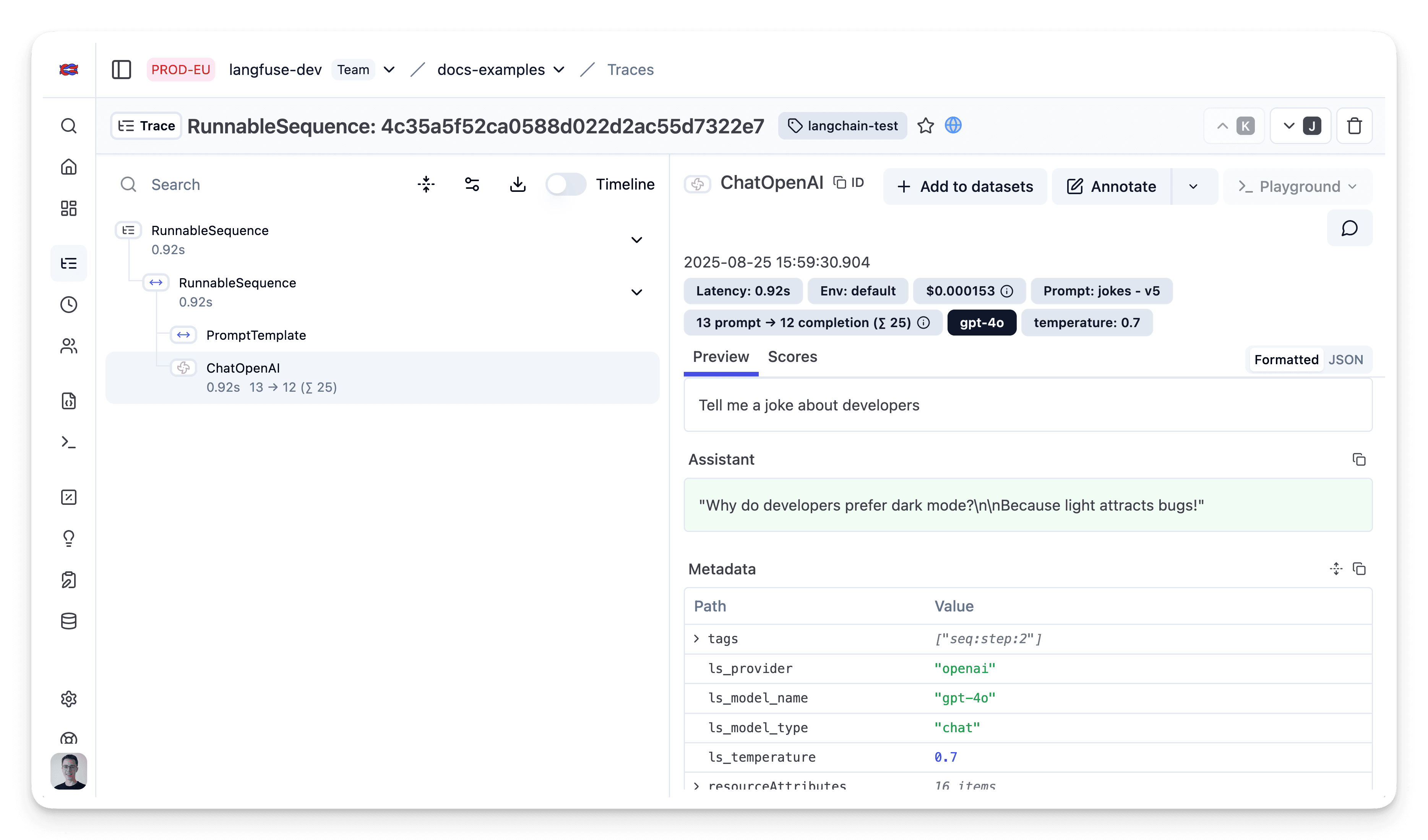Copy the Assistant output
Image resolution: width=1428 pixels, height=840 pixels.
tap(1359, 459)
